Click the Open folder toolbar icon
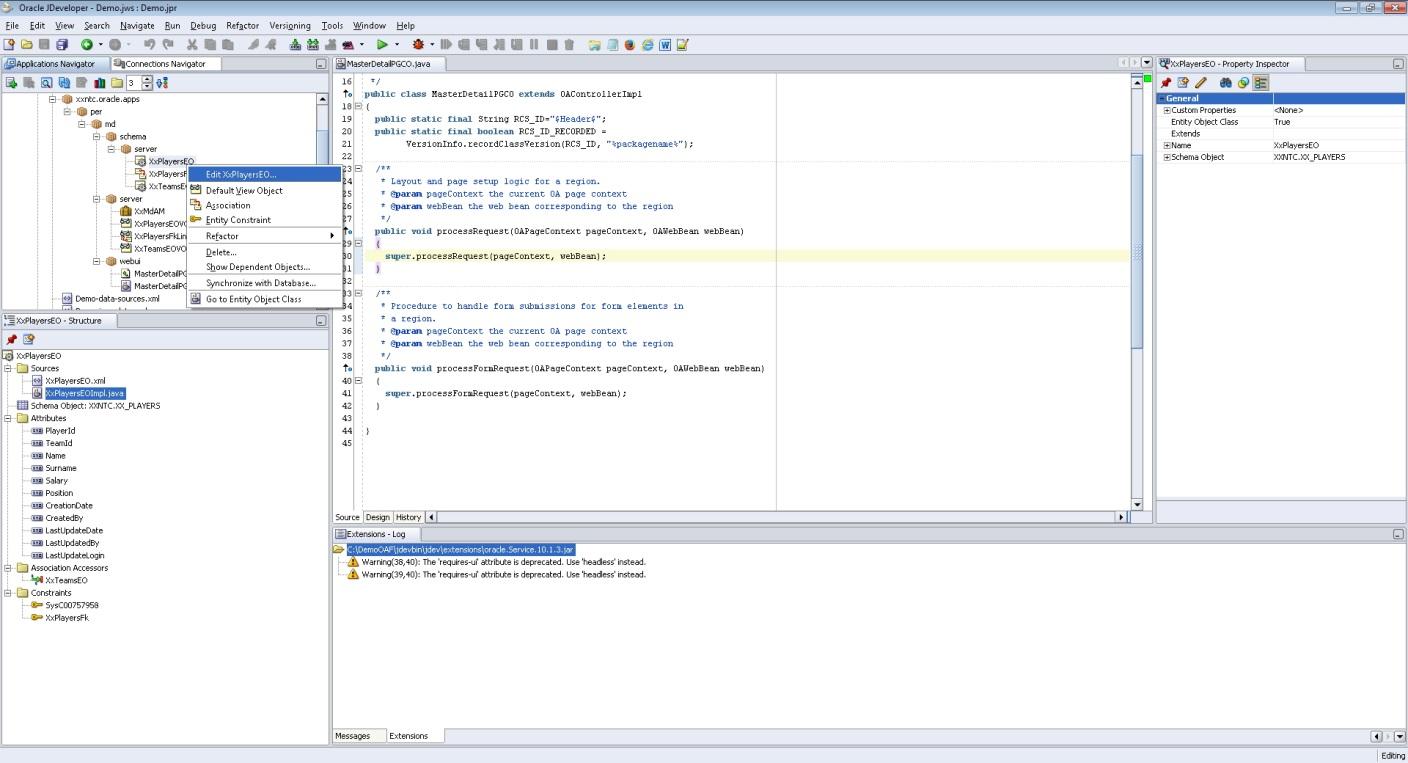Screen dimensions: 1408x763 click(27, 44)
